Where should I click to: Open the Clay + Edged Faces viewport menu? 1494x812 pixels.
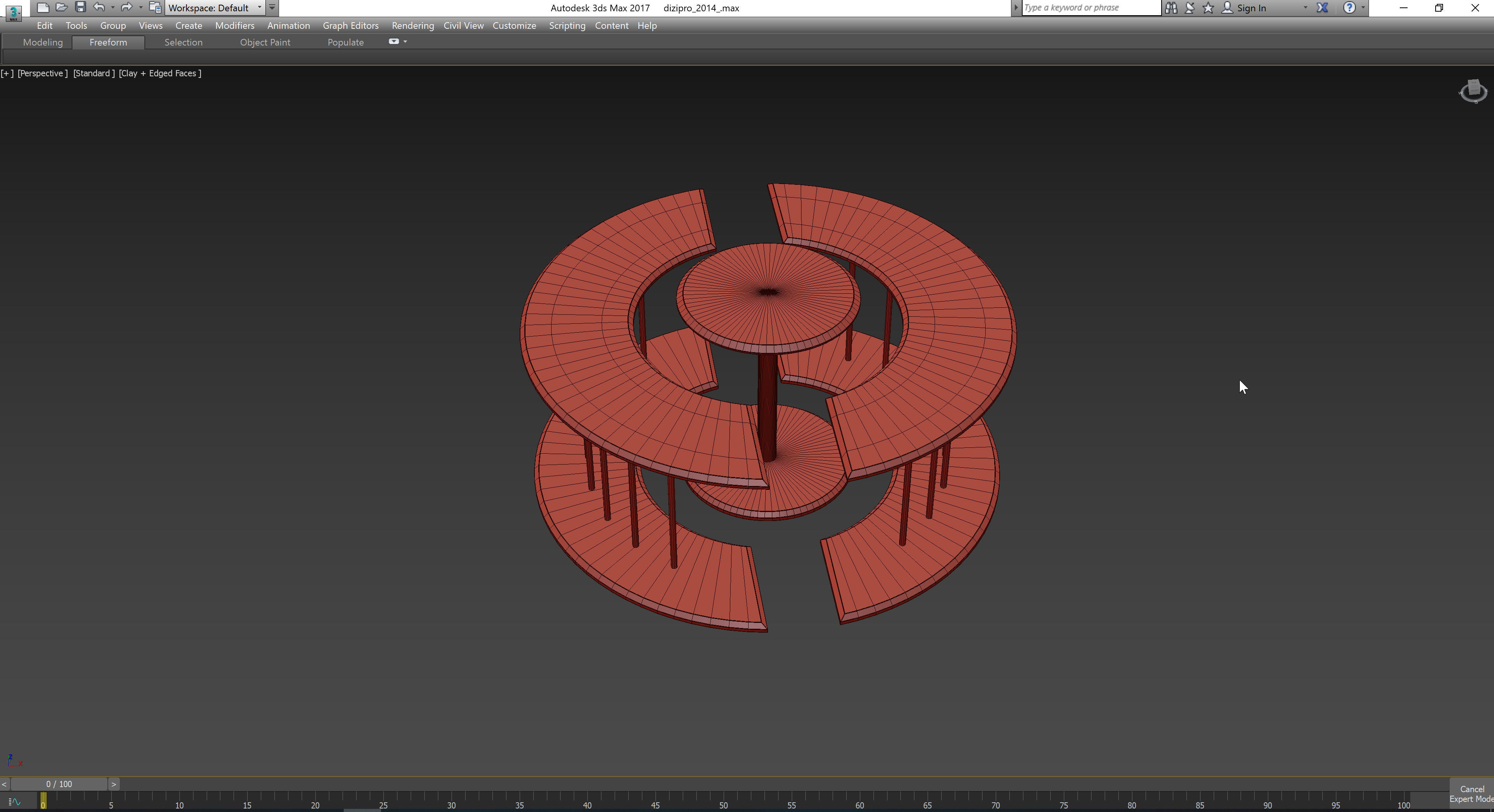(x=160, y=73)
